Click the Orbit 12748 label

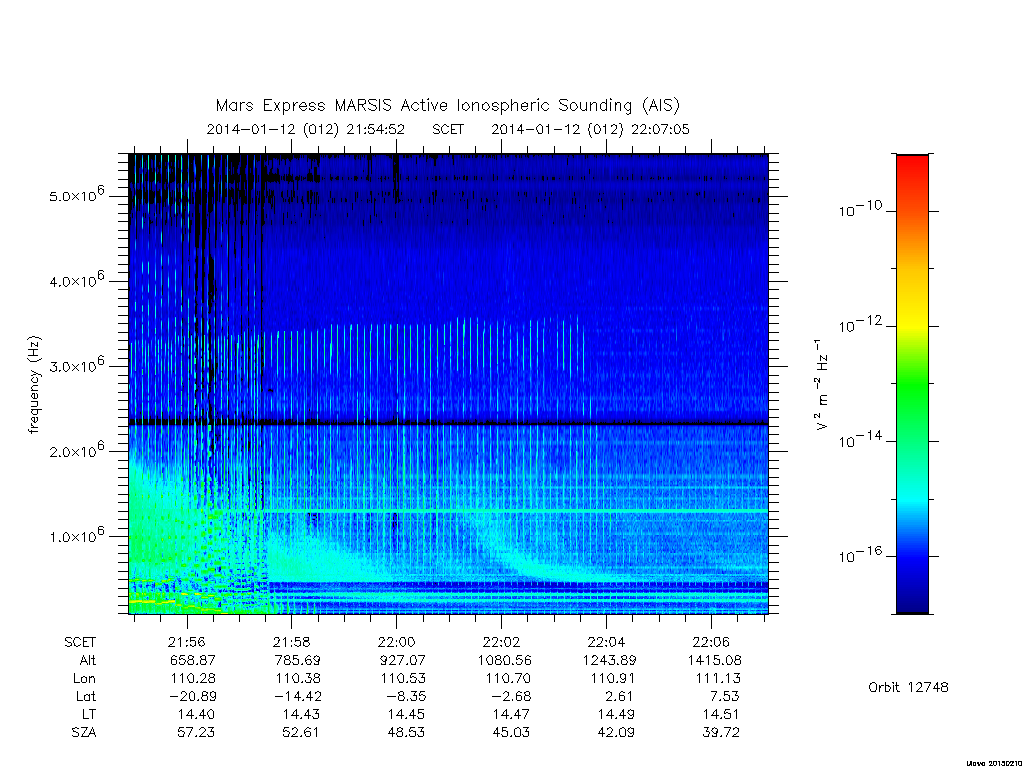click(x=908, y=687)
